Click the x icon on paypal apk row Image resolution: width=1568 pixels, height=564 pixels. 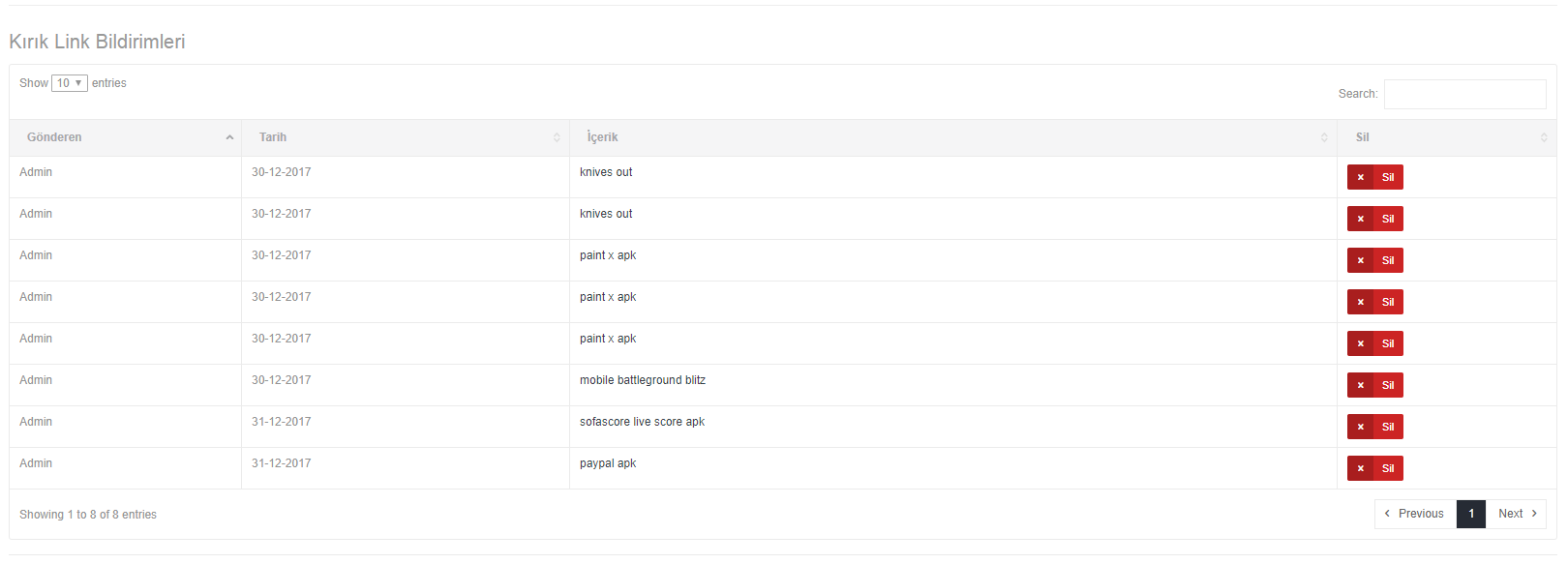point(1360,468)
